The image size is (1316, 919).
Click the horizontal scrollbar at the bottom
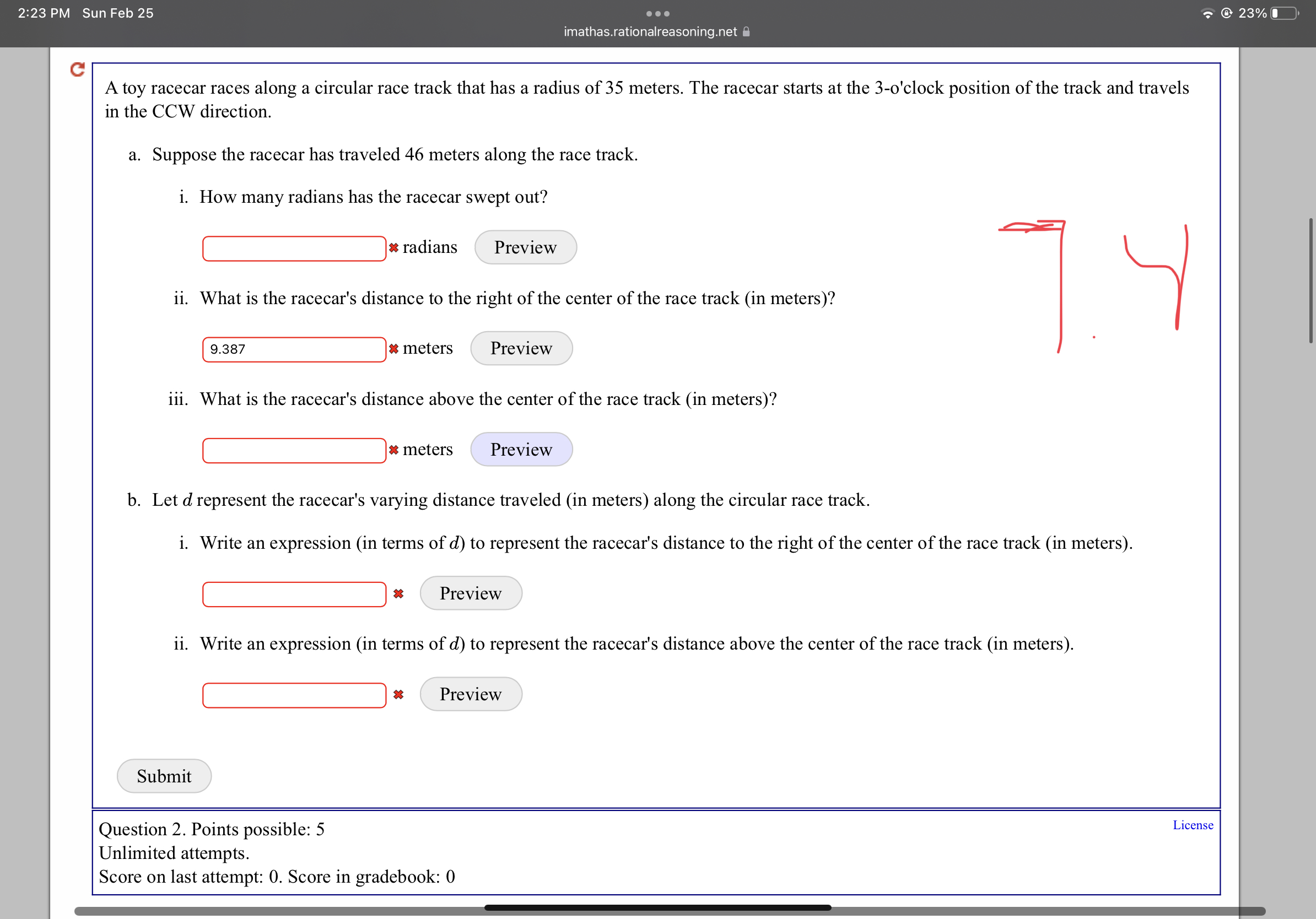[x=657, y=907]
